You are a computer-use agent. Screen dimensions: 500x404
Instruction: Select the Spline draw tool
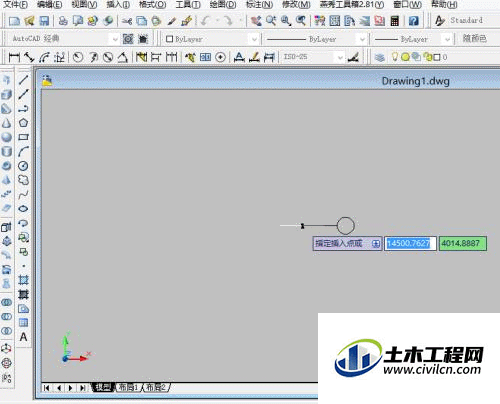click(23, 194)
